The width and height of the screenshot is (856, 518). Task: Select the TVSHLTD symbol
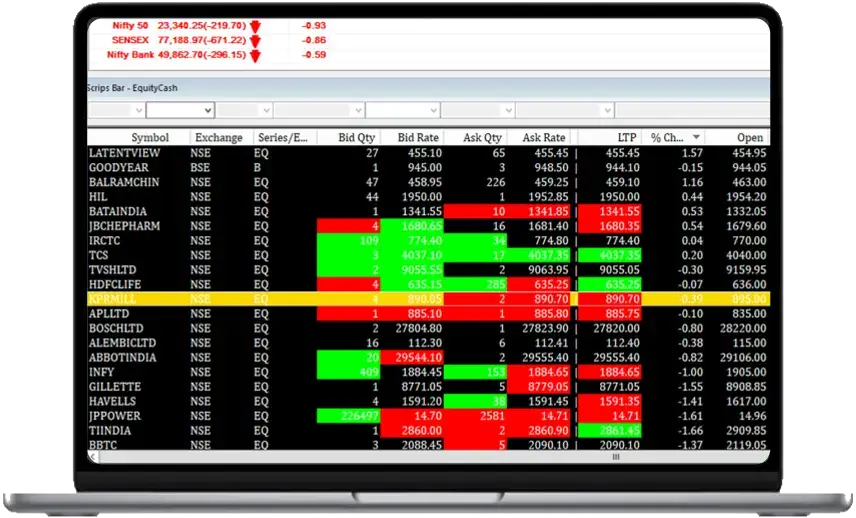coord(112,270)
